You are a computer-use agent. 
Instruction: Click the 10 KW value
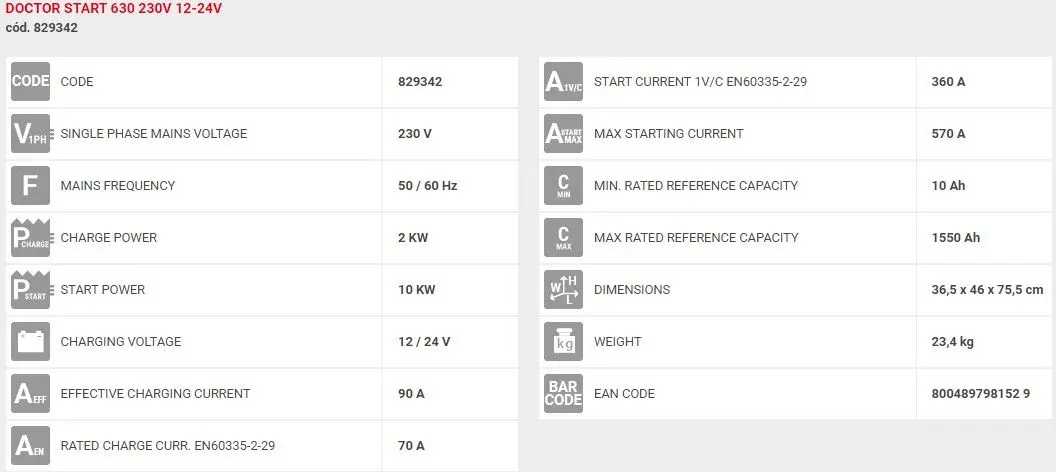[417, 290]
